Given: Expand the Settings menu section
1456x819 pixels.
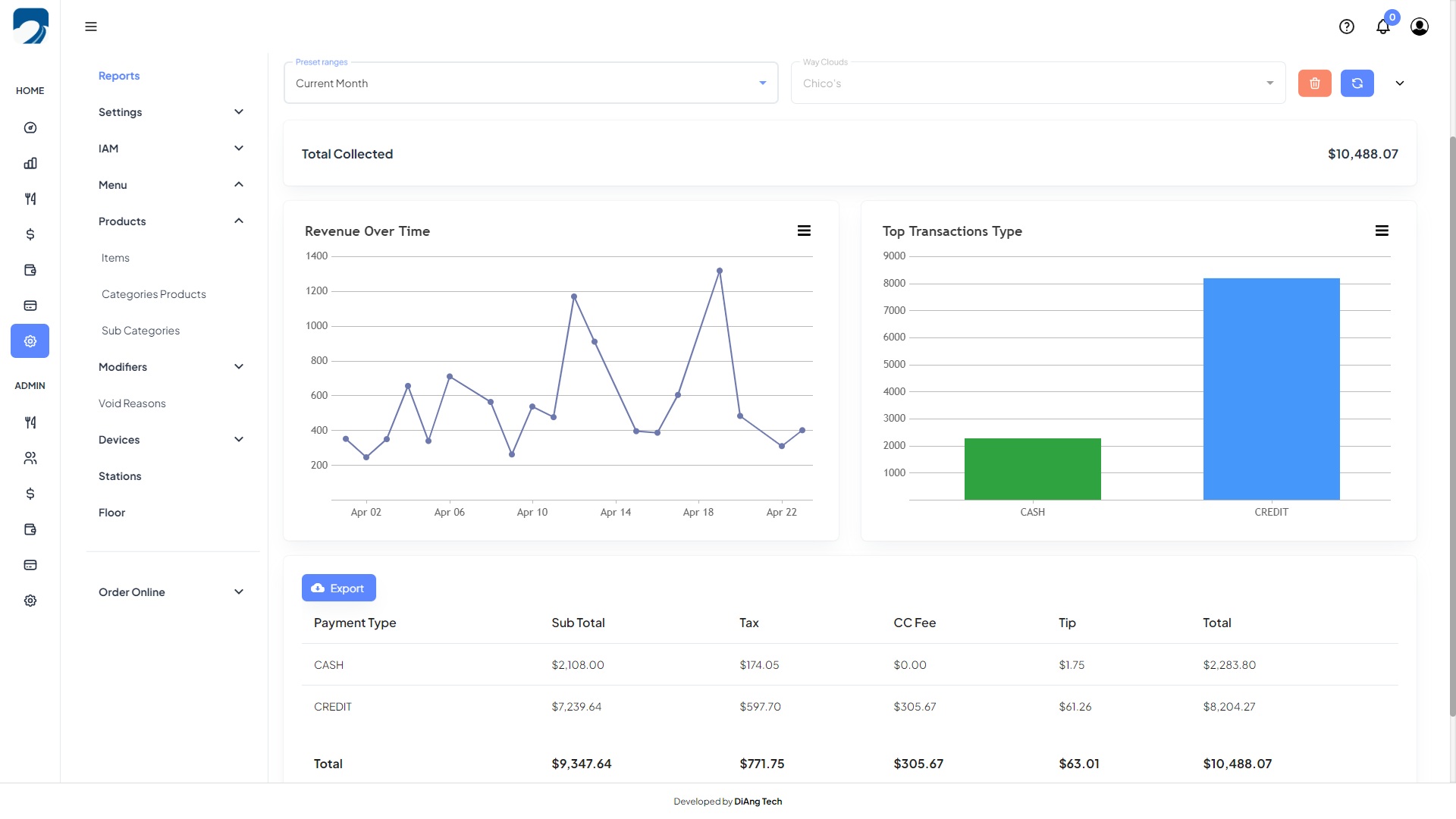Looking at the screenshot, I should click(x=171, y=112).
